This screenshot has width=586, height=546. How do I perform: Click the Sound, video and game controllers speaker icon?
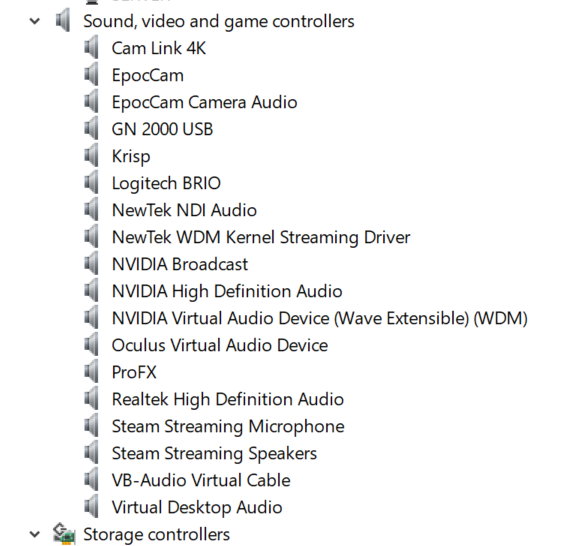[63, 20]
